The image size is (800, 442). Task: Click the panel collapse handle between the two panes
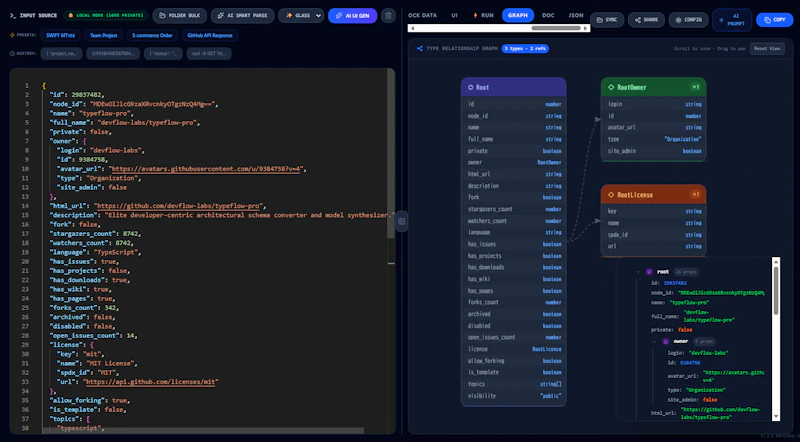click(x=402, y=221)
